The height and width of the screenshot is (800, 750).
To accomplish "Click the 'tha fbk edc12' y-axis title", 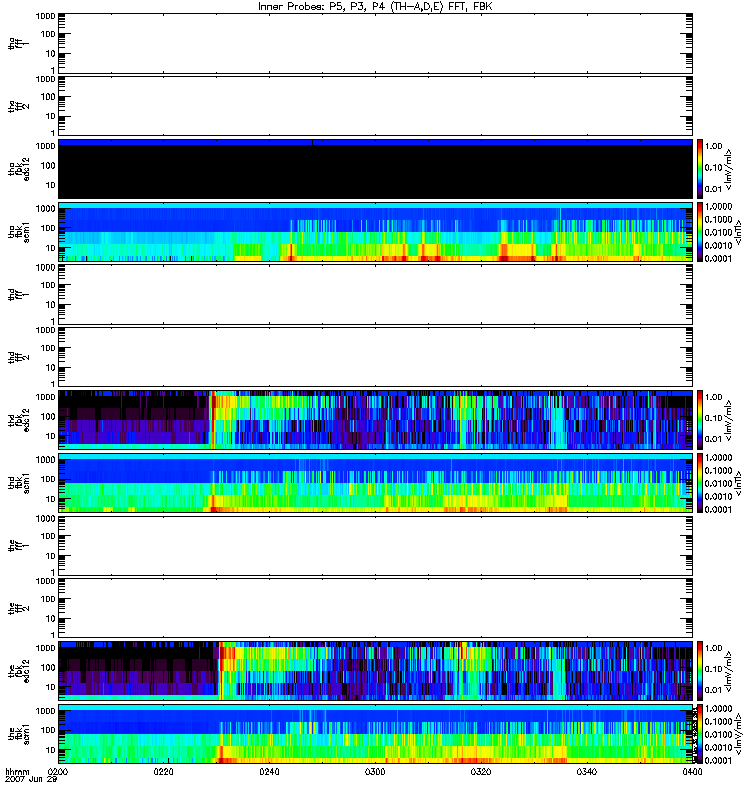I will [x=19, y=169].
